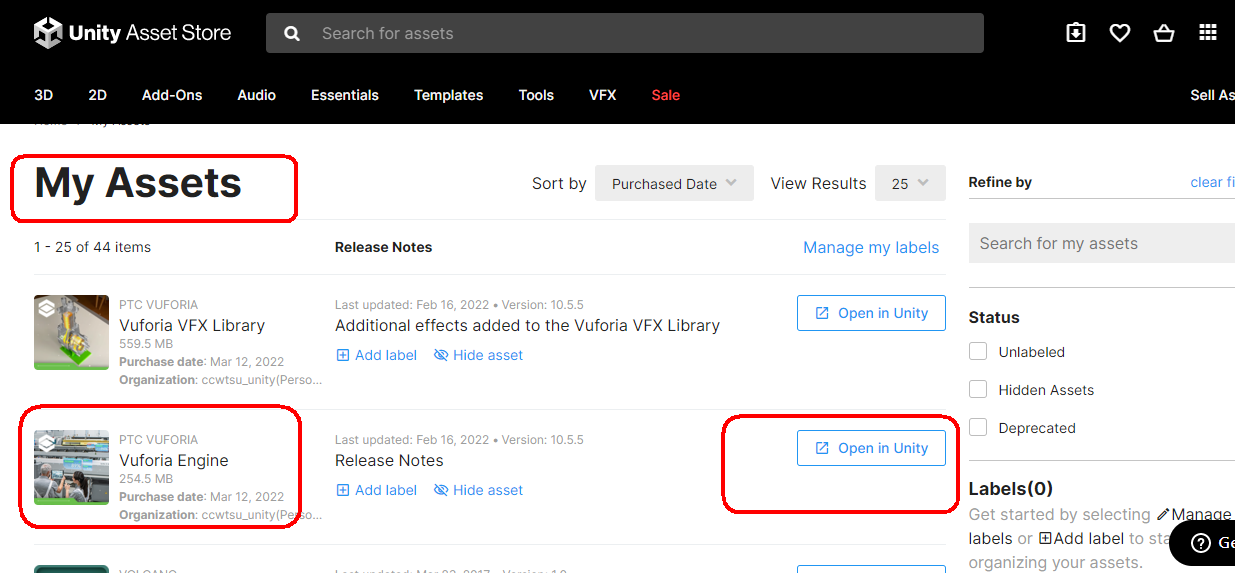The width and height of the screenshot is (1235, 573).
Task: Click the clear filters link
Action: (1212, 182)
